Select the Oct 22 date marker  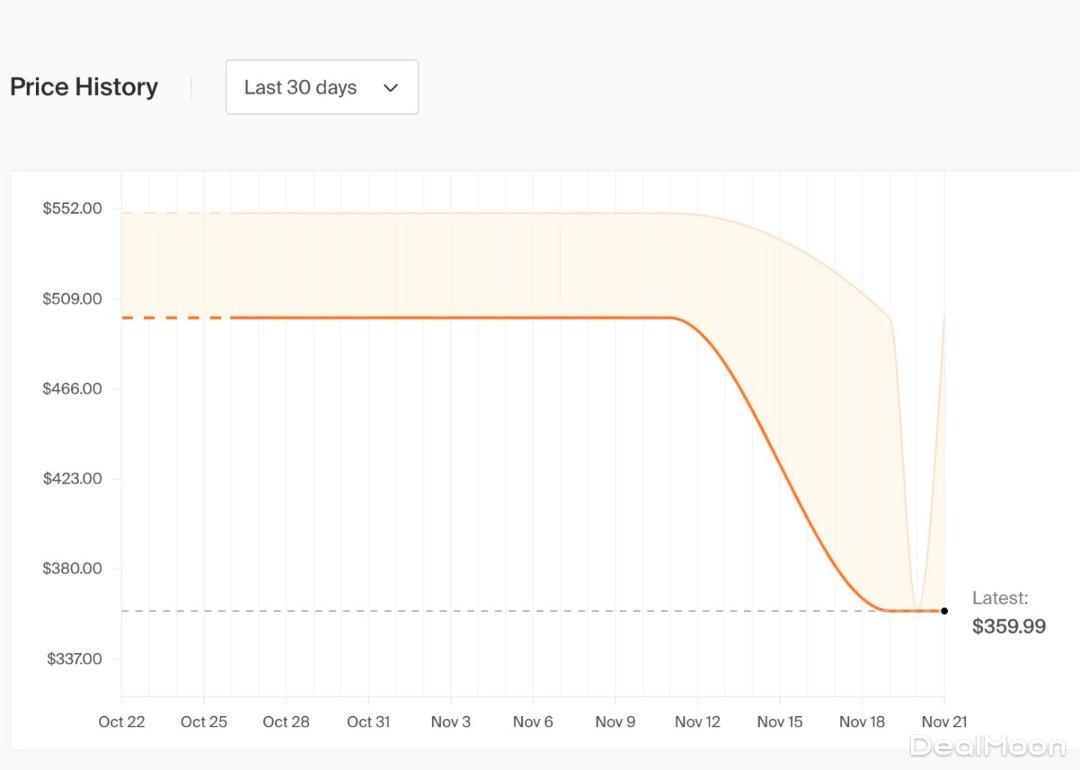[122, 722]
